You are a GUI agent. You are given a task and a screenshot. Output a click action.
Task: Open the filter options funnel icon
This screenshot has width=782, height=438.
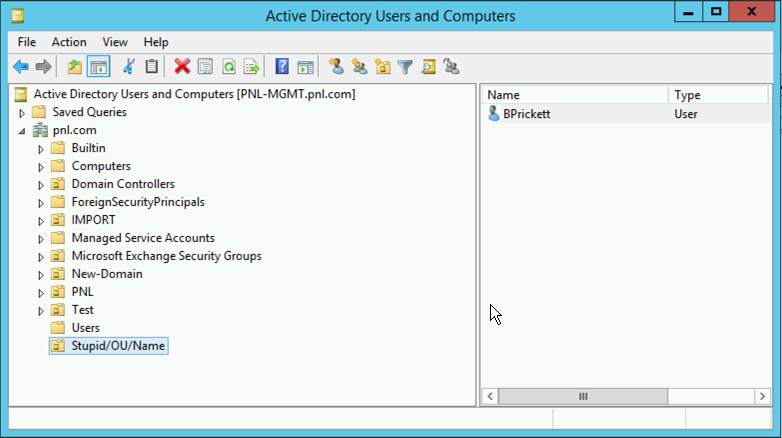click(405, 67)
